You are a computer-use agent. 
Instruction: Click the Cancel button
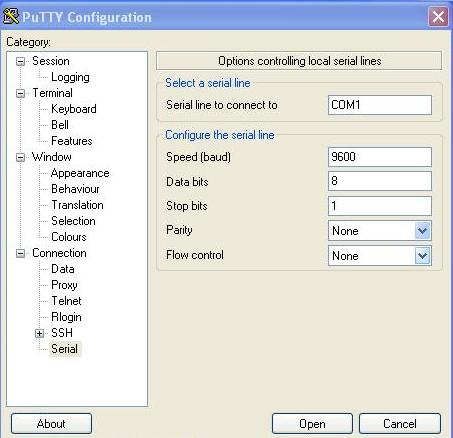coord(400,424)
